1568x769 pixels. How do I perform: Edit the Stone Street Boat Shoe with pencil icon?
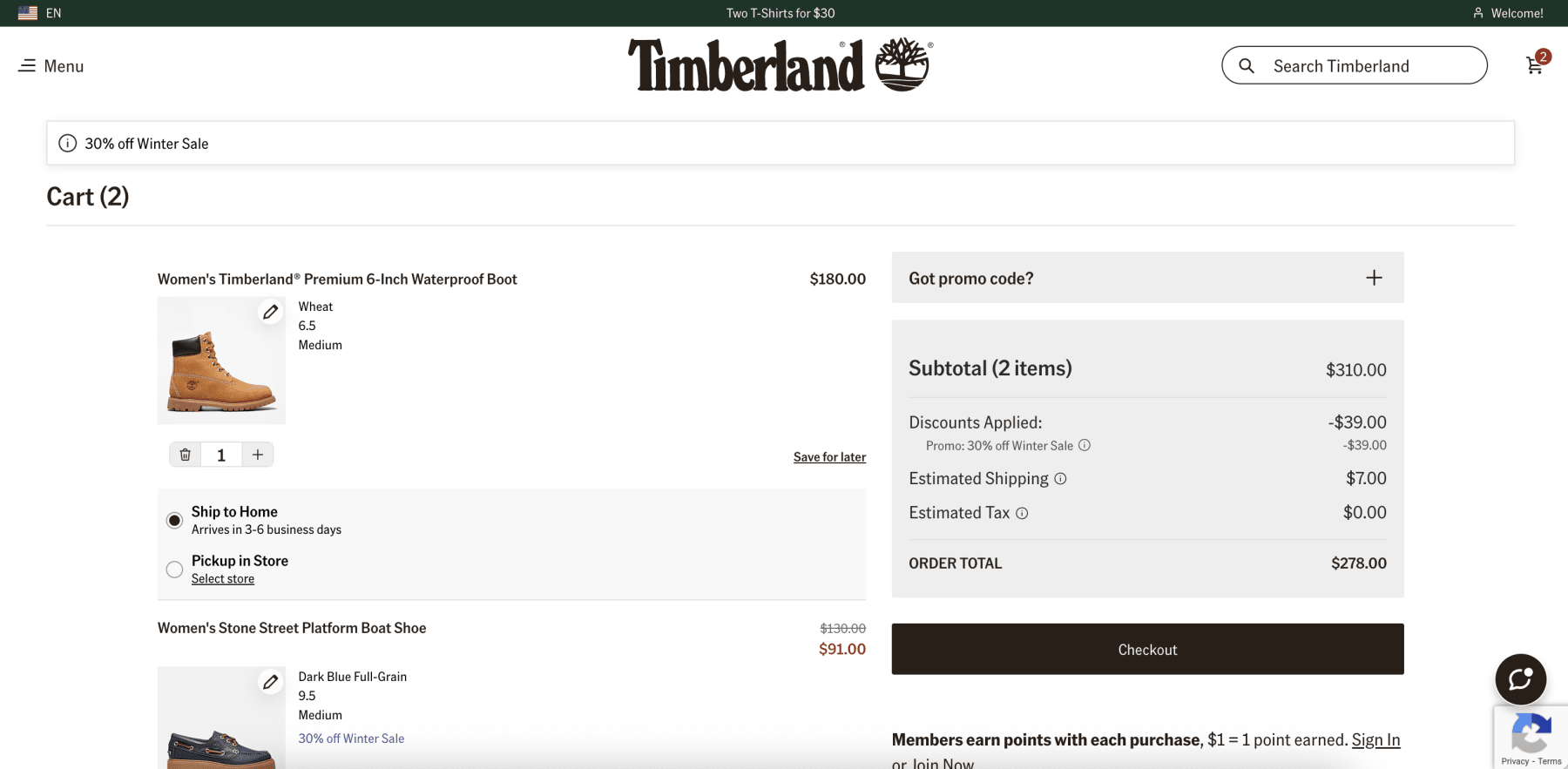(x=271, y=682)
